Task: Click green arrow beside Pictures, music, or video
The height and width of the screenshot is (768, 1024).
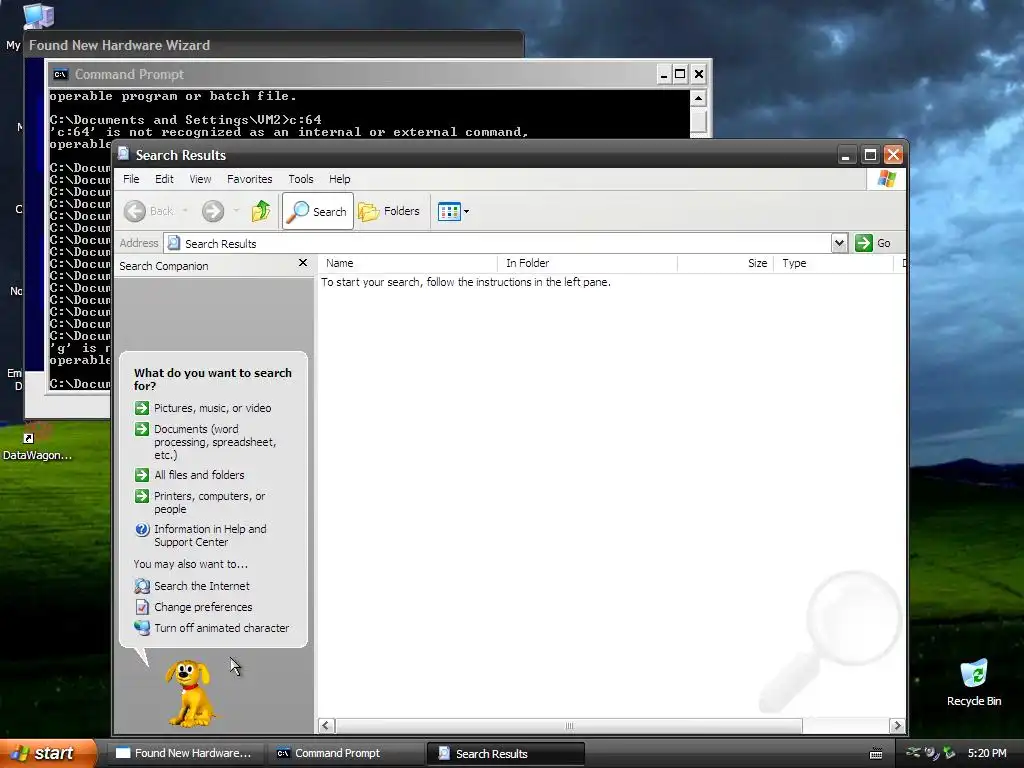Action: click(142, 408)
